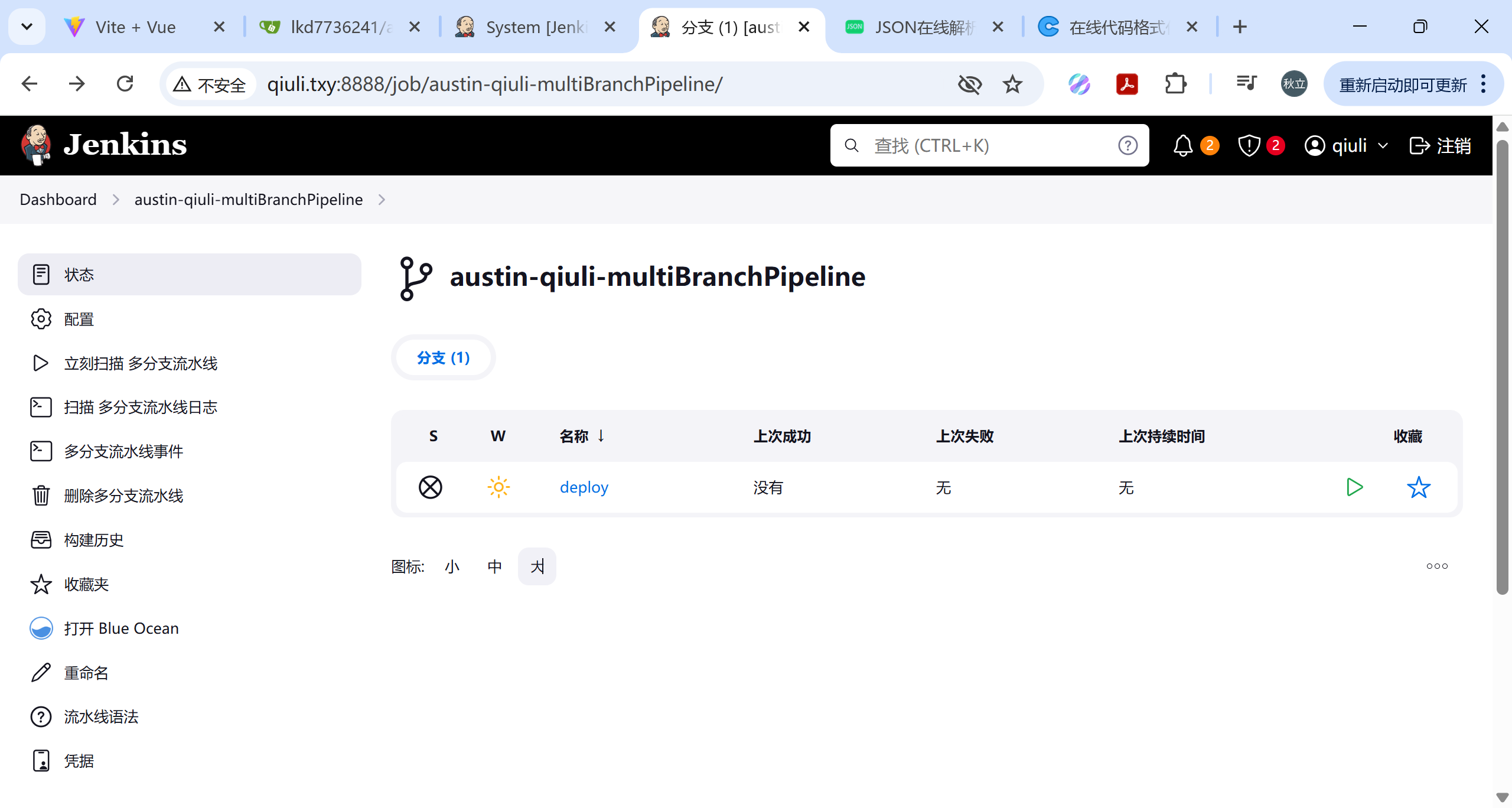Open Blue Ocean from the sidebar
The width and height of the screenshot is (1512, 808).
click(x=121, y=628)
